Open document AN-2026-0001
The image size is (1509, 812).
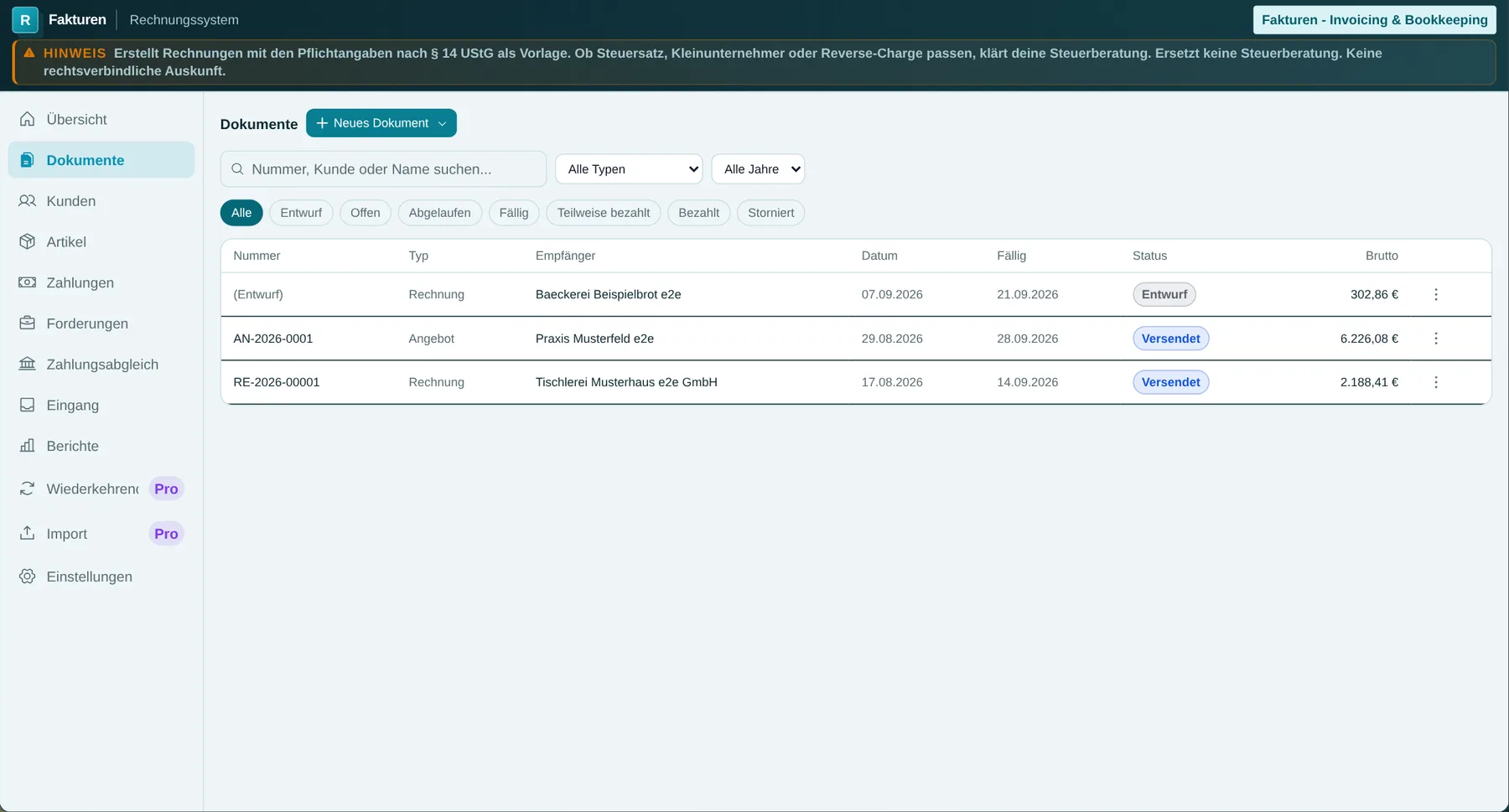point(273,339)
